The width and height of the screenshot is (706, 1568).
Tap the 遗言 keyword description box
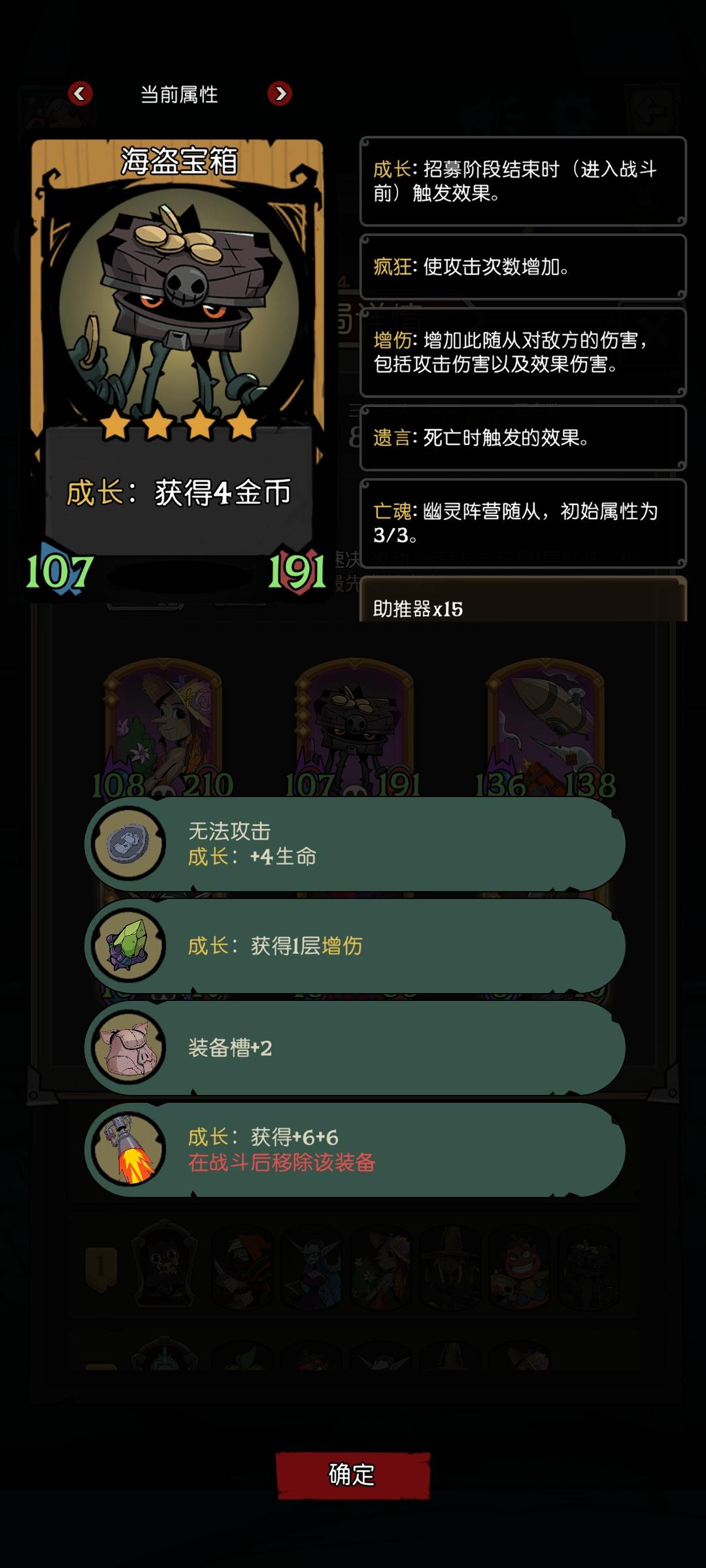click(523, 438)
